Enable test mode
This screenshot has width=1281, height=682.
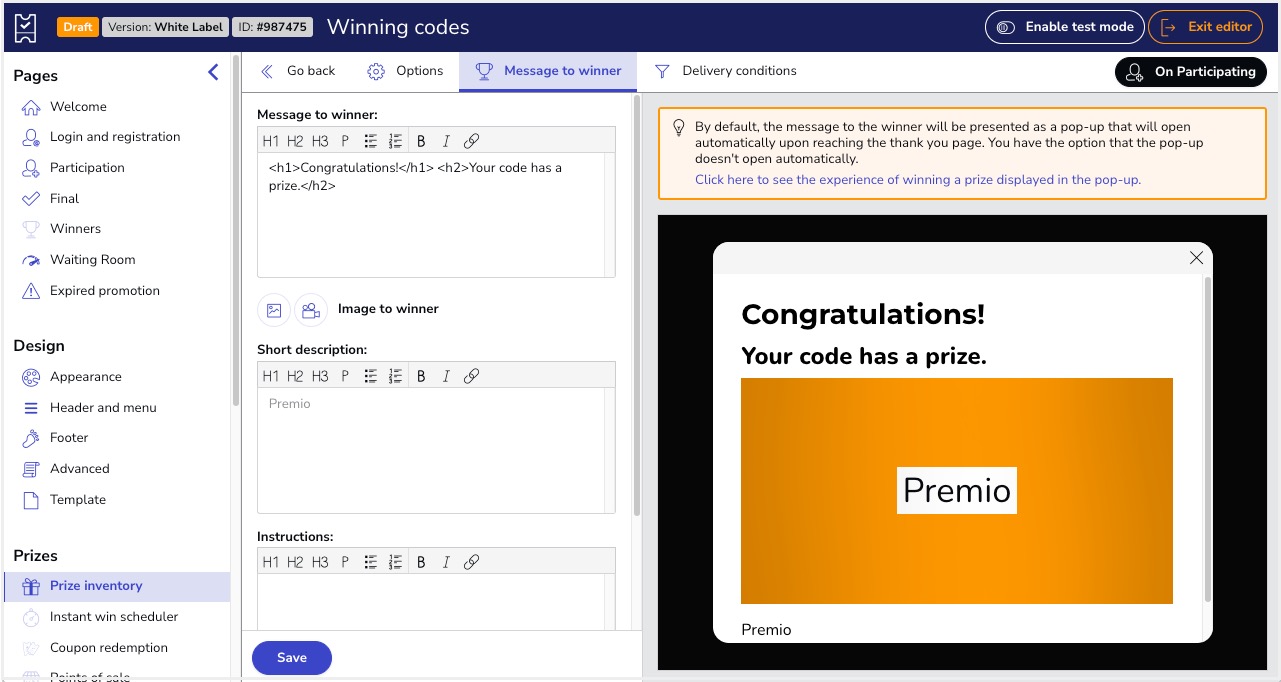1064,27
